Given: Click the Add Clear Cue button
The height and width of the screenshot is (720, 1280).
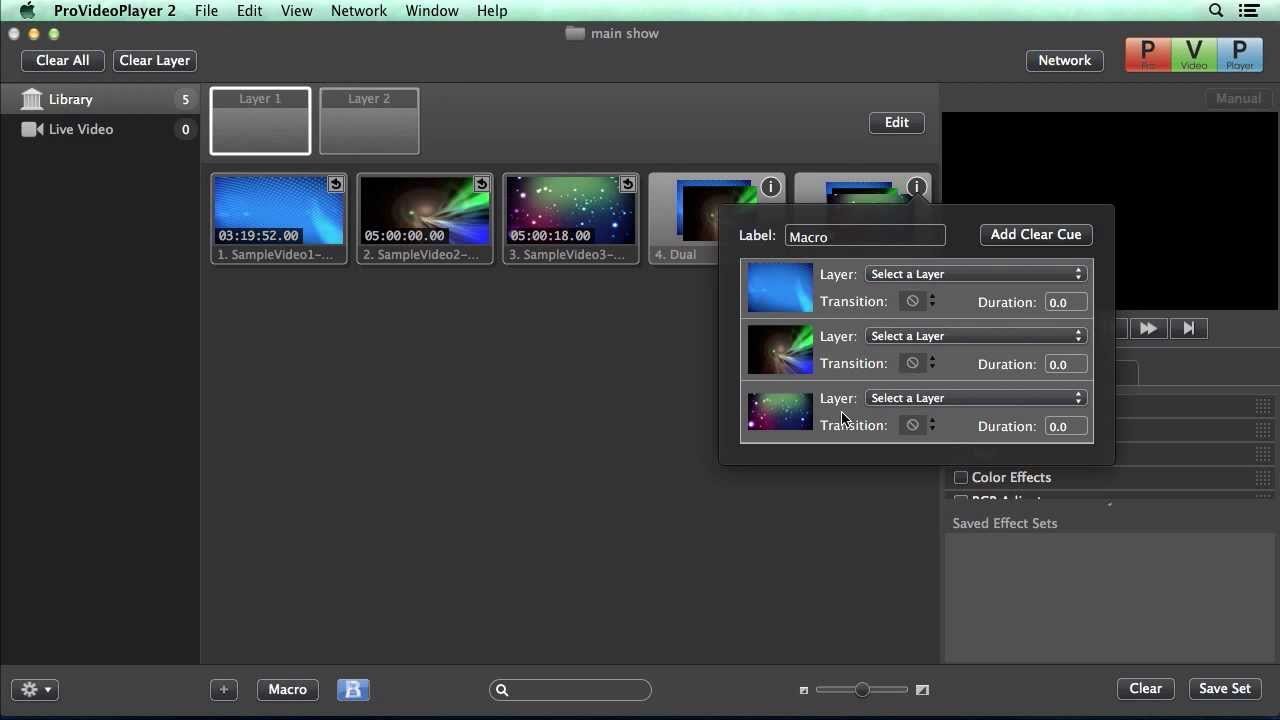Looking at the screenshot, I should point(1036,234).
